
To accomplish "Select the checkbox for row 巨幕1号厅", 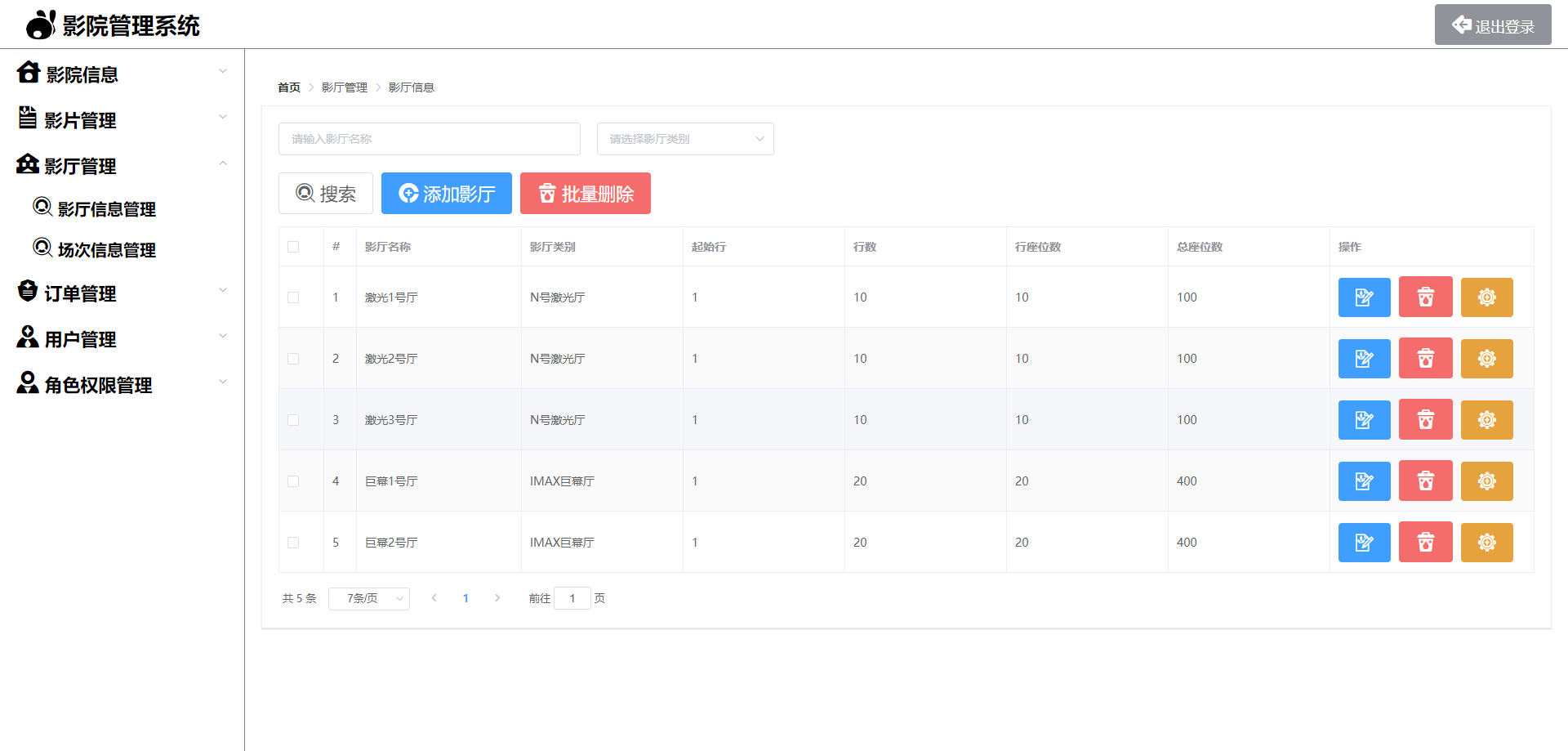I will (293, 481).
